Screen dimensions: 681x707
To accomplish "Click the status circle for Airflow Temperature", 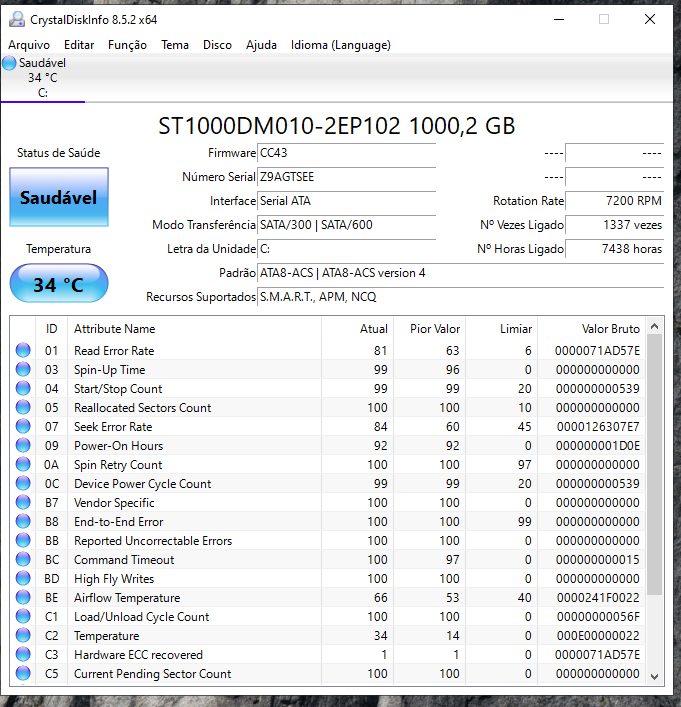I will coord(23,597).
